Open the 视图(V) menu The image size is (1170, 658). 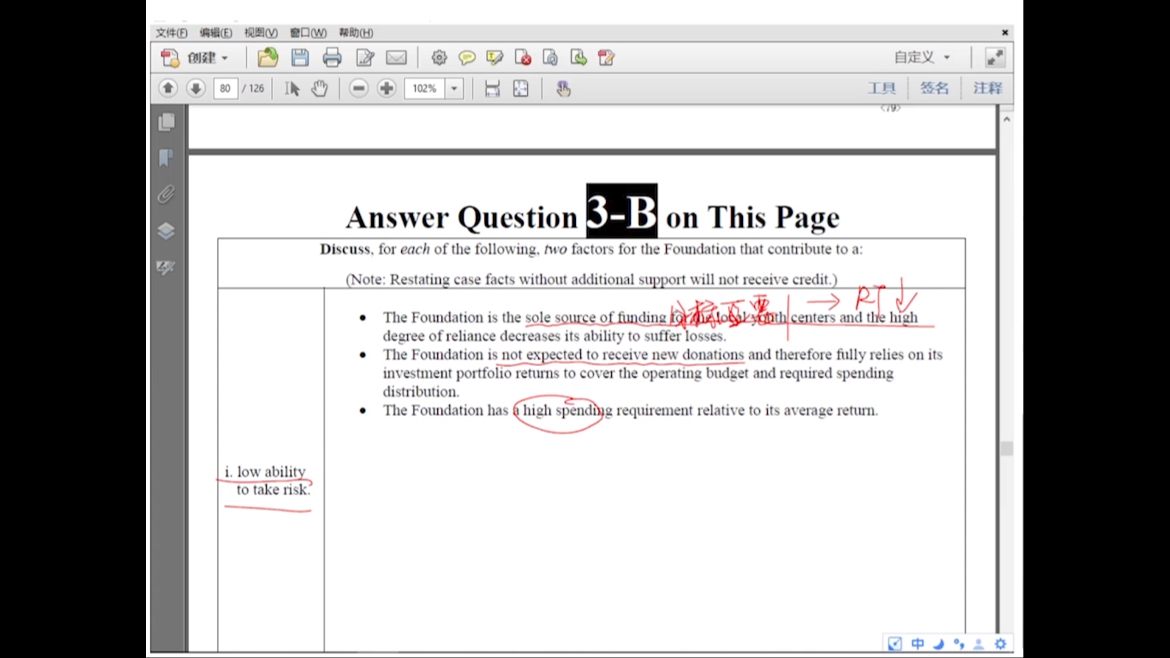(260, 33)
